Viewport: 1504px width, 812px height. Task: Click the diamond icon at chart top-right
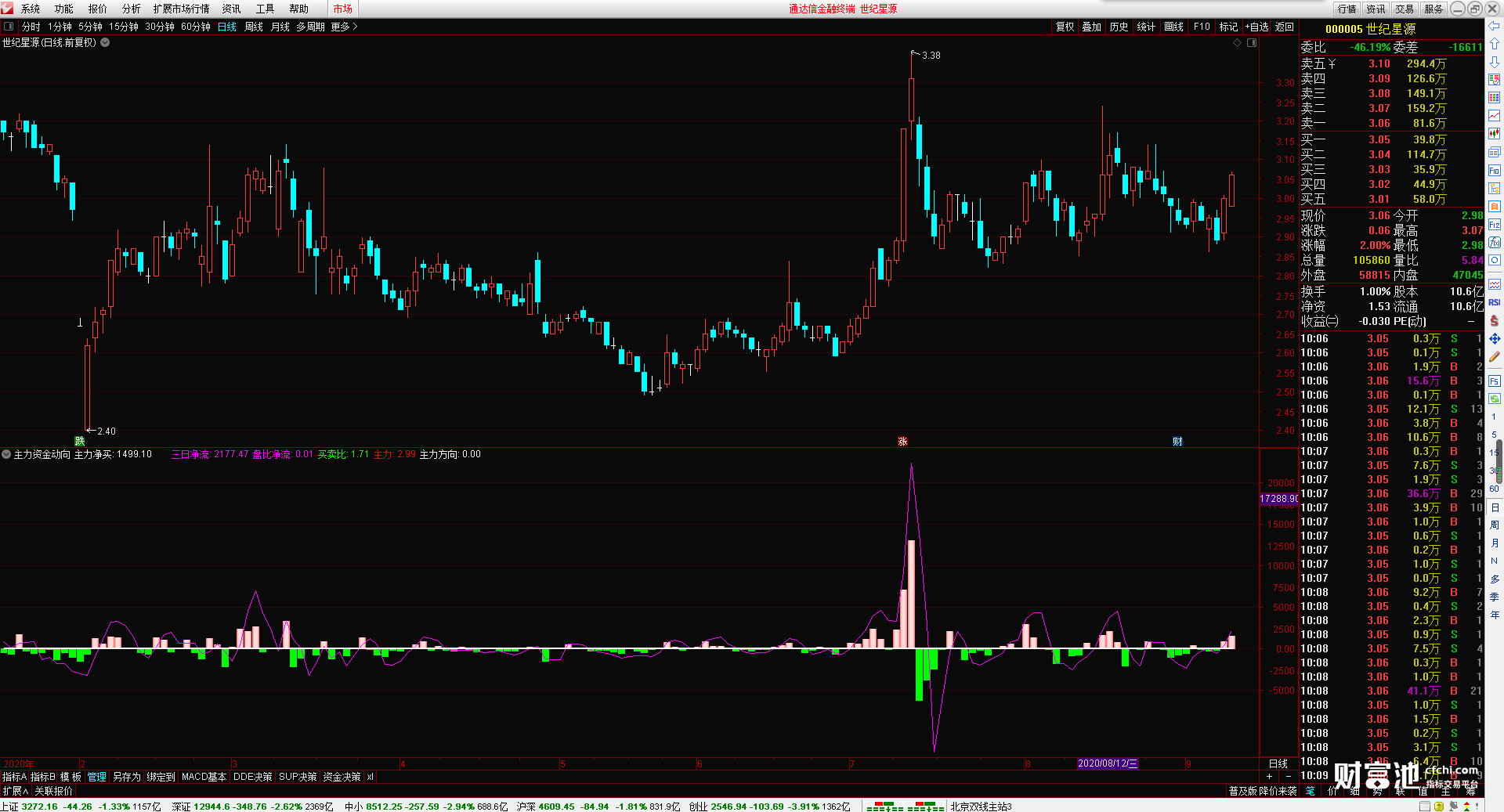point(1238,42)
